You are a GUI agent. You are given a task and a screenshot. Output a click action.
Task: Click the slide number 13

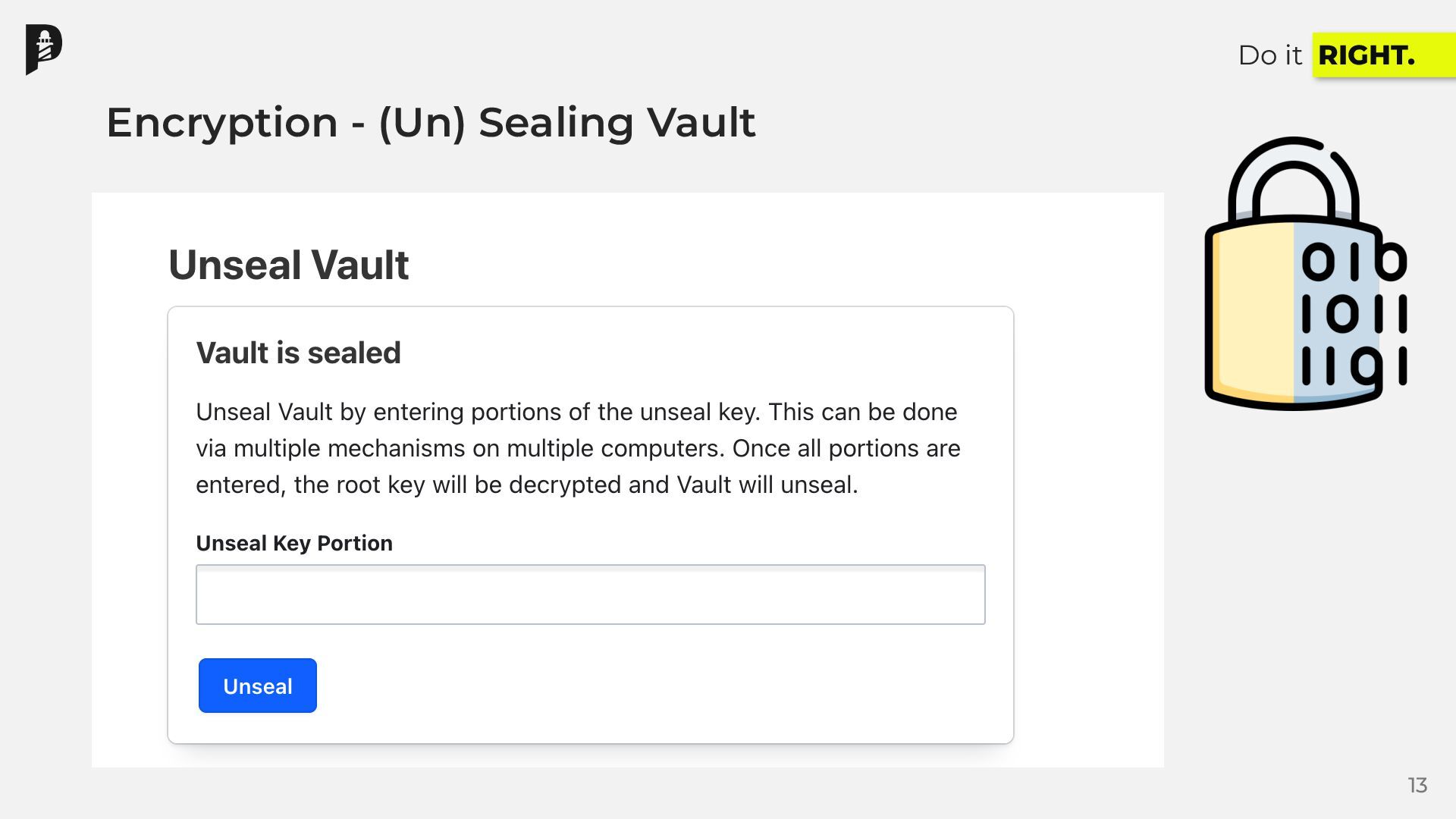[x=1417, y=786]
